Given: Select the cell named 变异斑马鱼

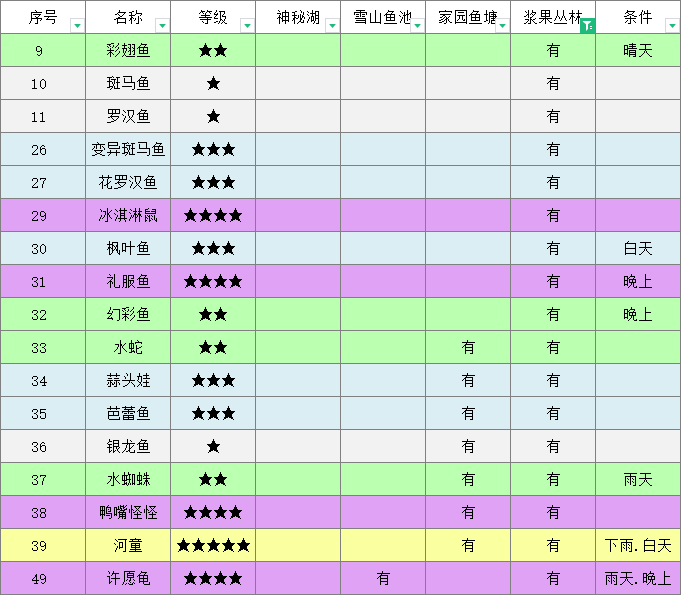Looking at the screenshot, I should 128,149.
